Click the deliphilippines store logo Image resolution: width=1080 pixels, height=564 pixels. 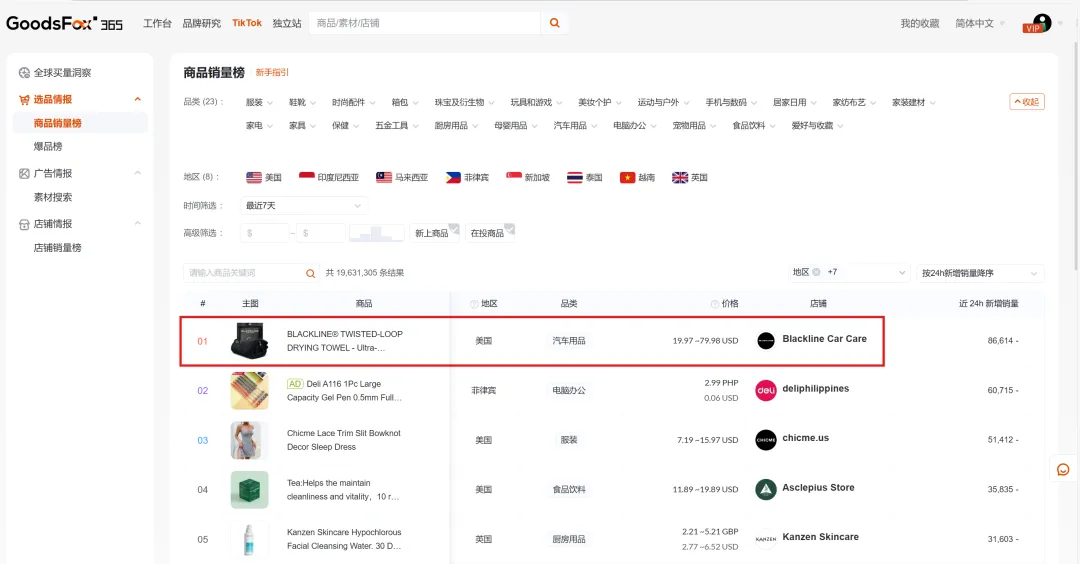[766, 390]
